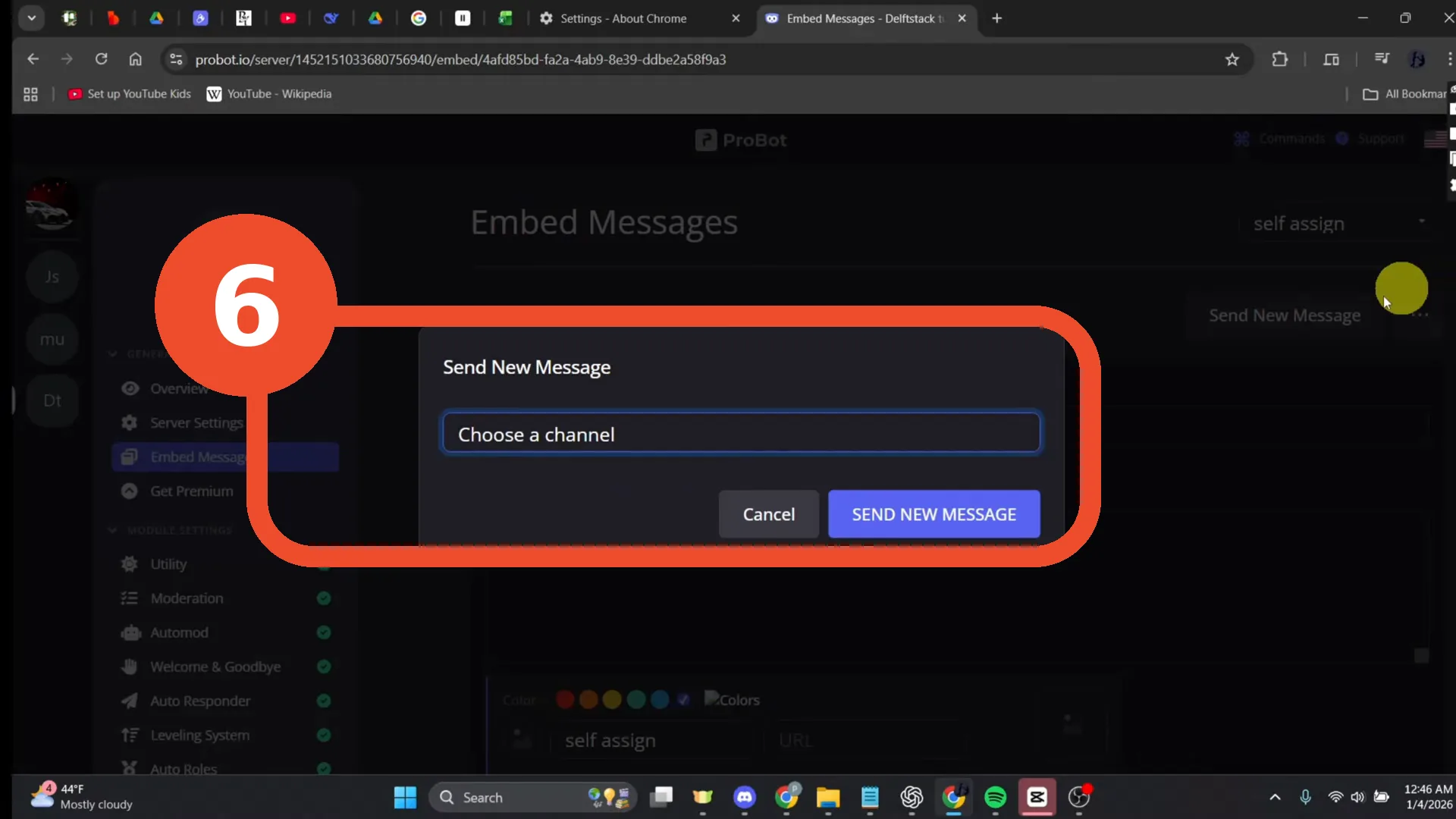Close the Embed Messages tab

[x=962, y=18]
